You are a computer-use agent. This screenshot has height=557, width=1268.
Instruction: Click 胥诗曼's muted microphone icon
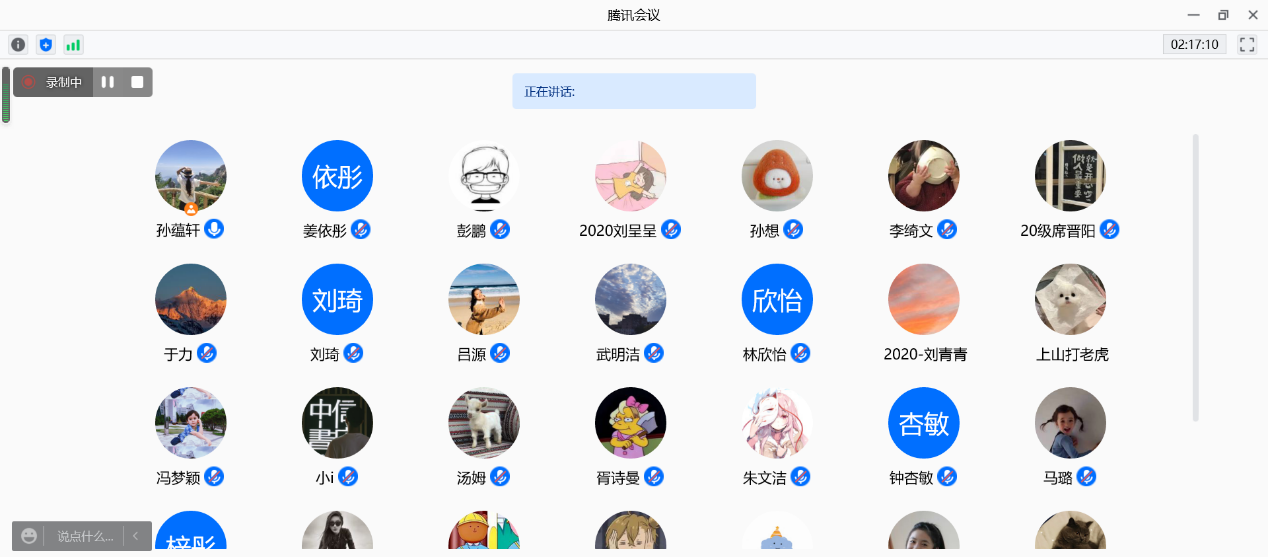point(654,477)
